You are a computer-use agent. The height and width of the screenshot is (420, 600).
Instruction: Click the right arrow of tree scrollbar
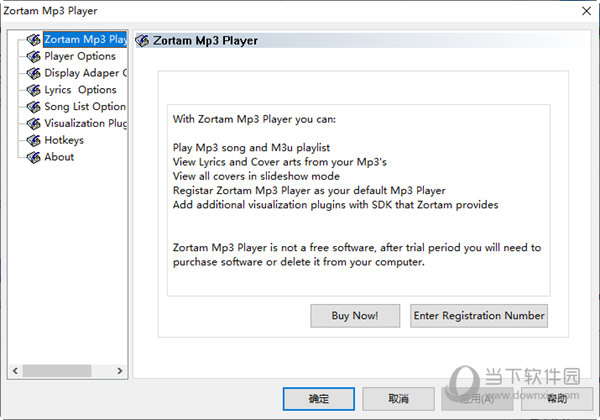click(x=120, y=371)
